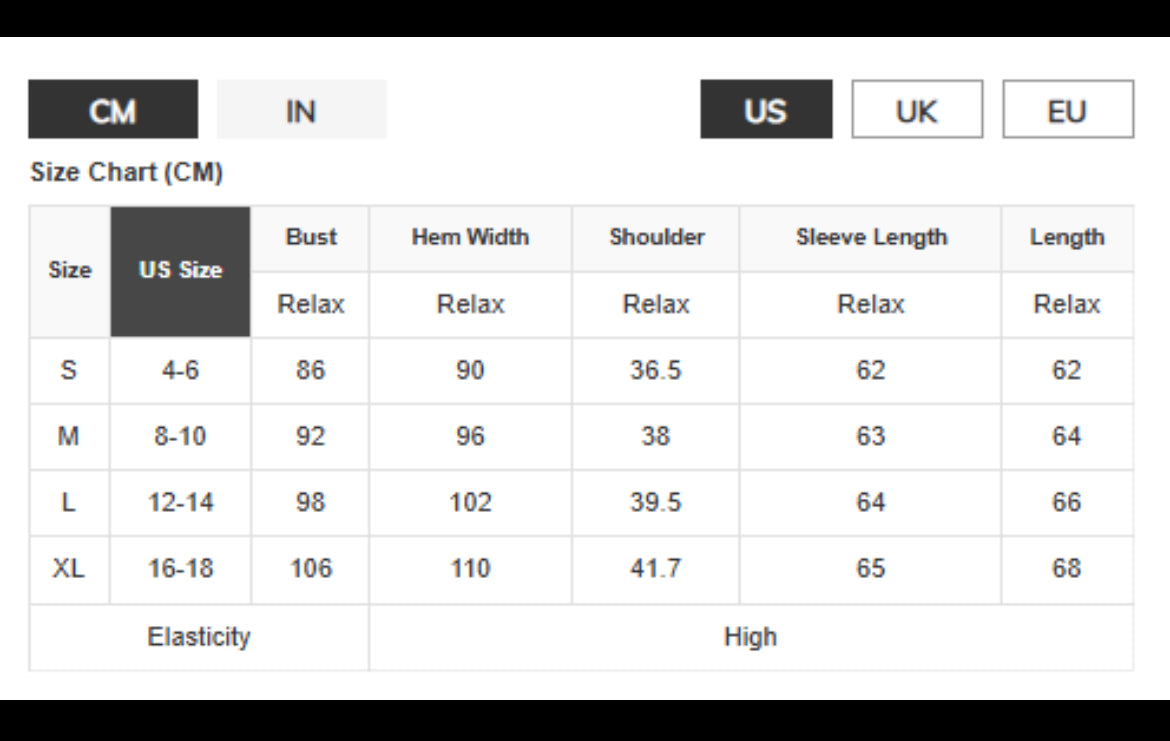Switch measurements to the IN unit
The width and height of the screenshot is (1170, 741).
pos(301,110)
